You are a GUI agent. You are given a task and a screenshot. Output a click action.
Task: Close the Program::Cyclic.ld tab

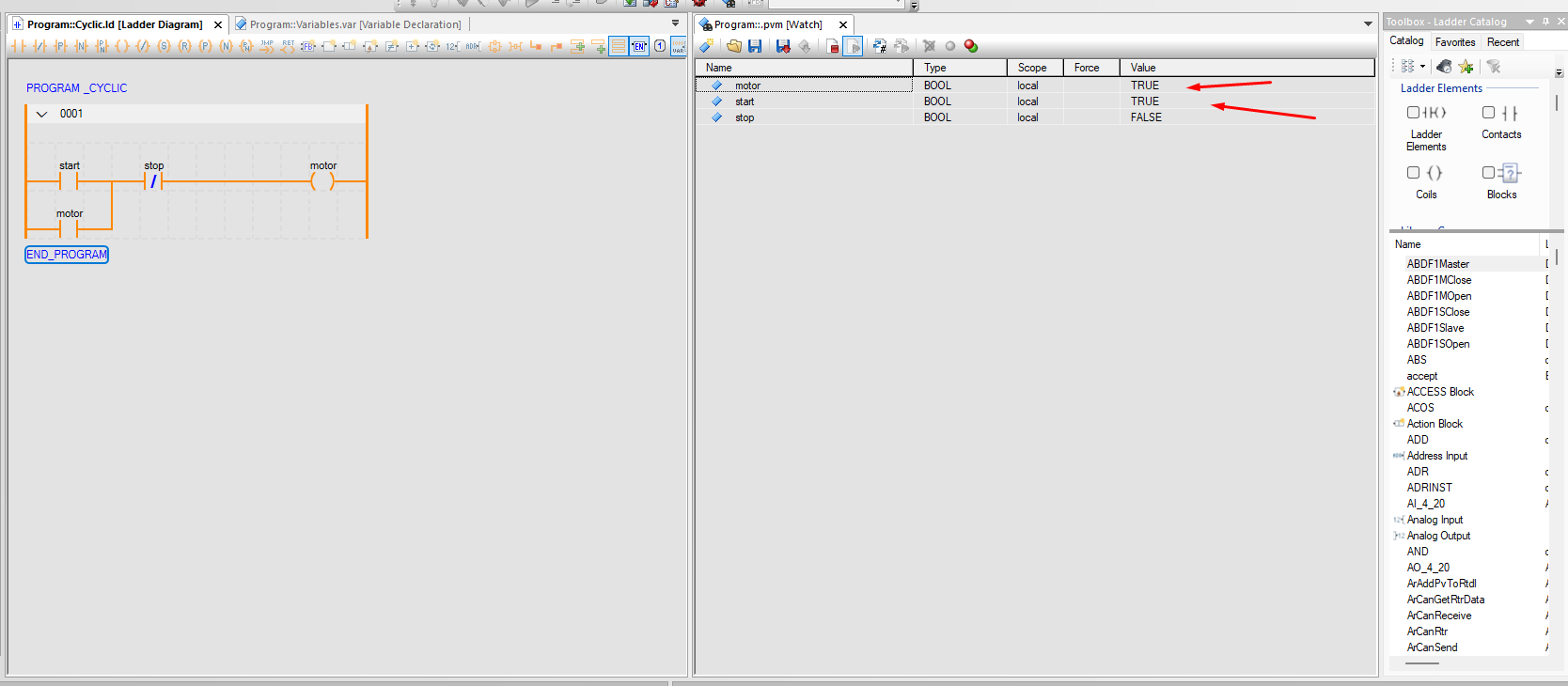click(218, 25)
